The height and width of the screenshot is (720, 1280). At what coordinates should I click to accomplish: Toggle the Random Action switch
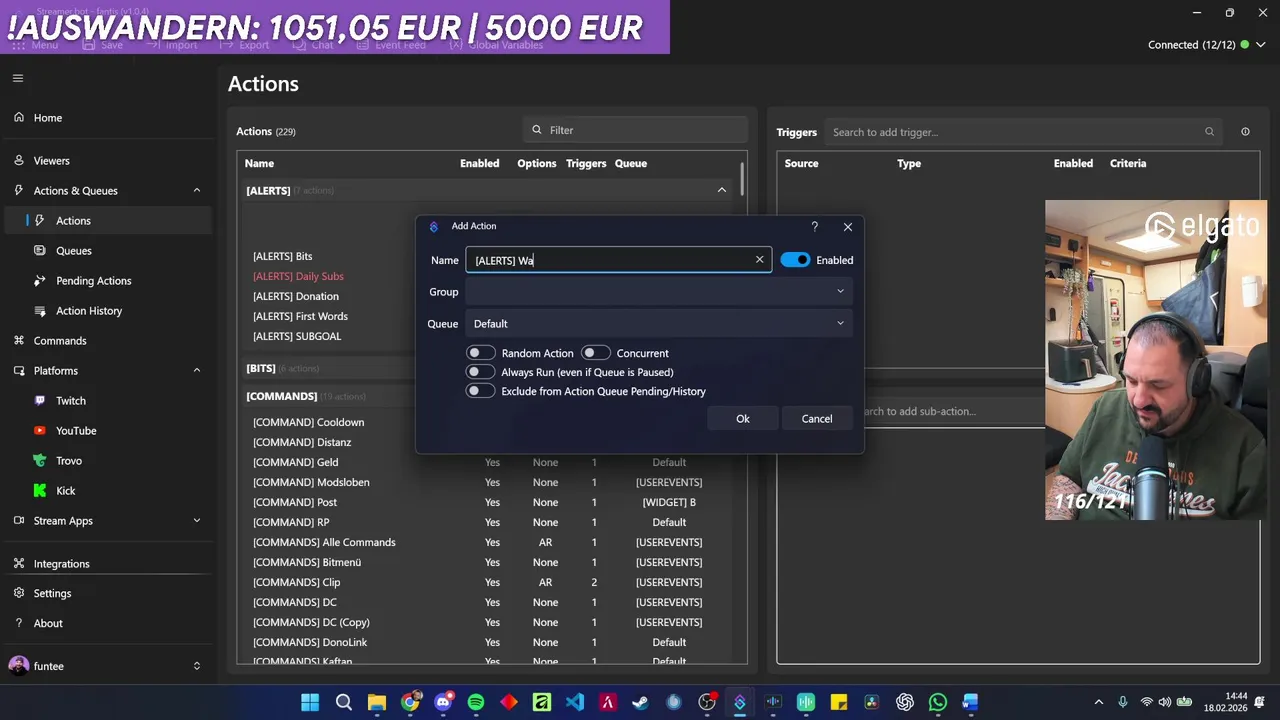pyautogui.click(x=481, y=353)
